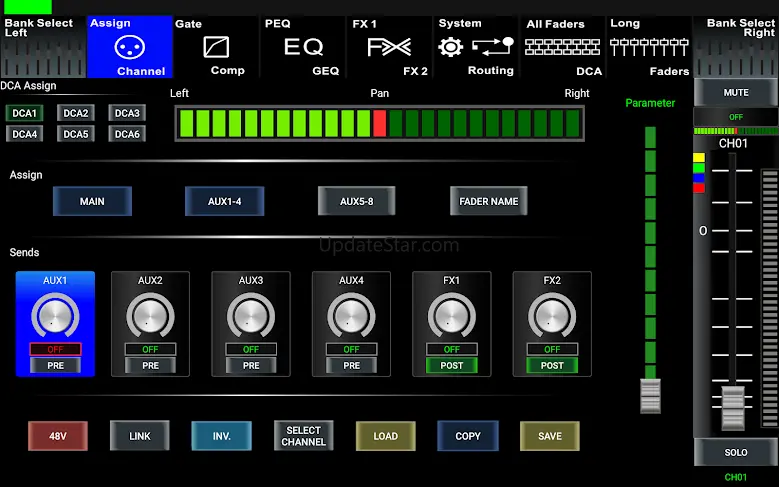This screenshot has width=779, height=487.
Task: Assign channel to DCA1
Action: coord(23,113)
